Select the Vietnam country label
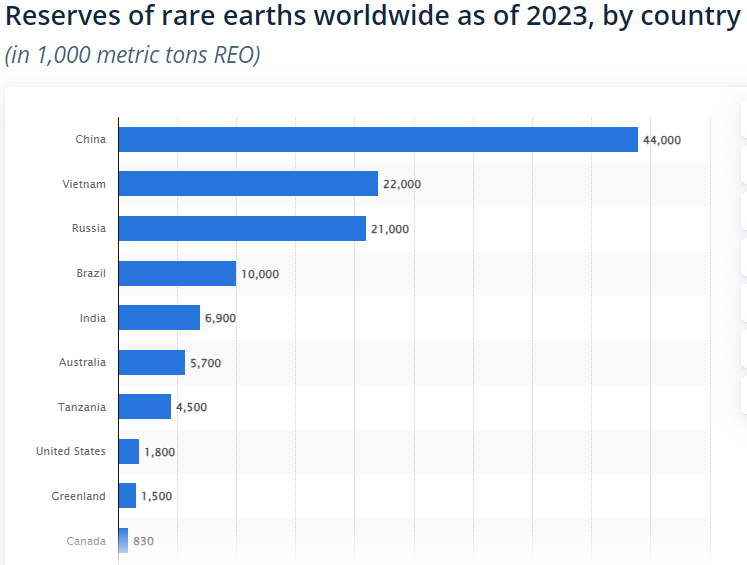747x565 pixels. coord(84,184)
